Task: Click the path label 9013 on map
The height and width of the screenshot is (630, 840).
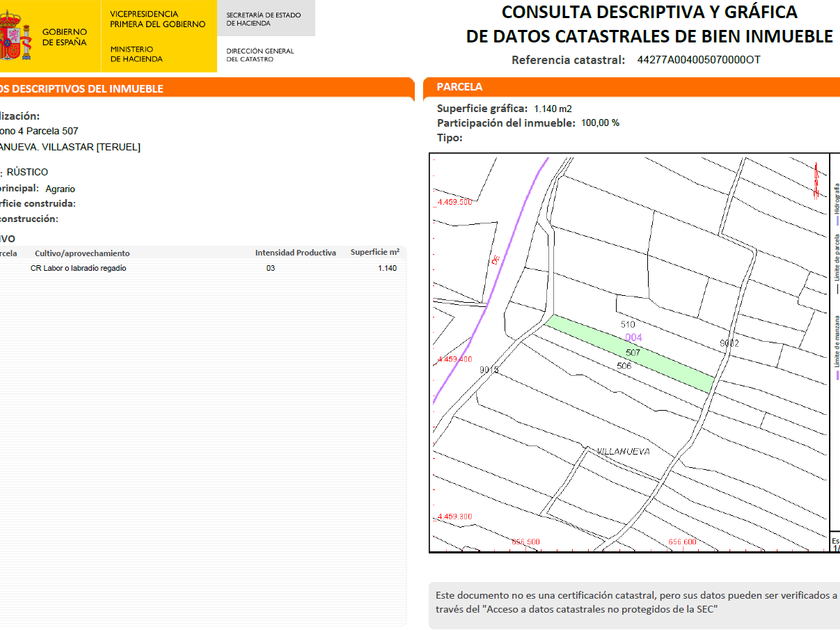Action: (x=489, y=370)
